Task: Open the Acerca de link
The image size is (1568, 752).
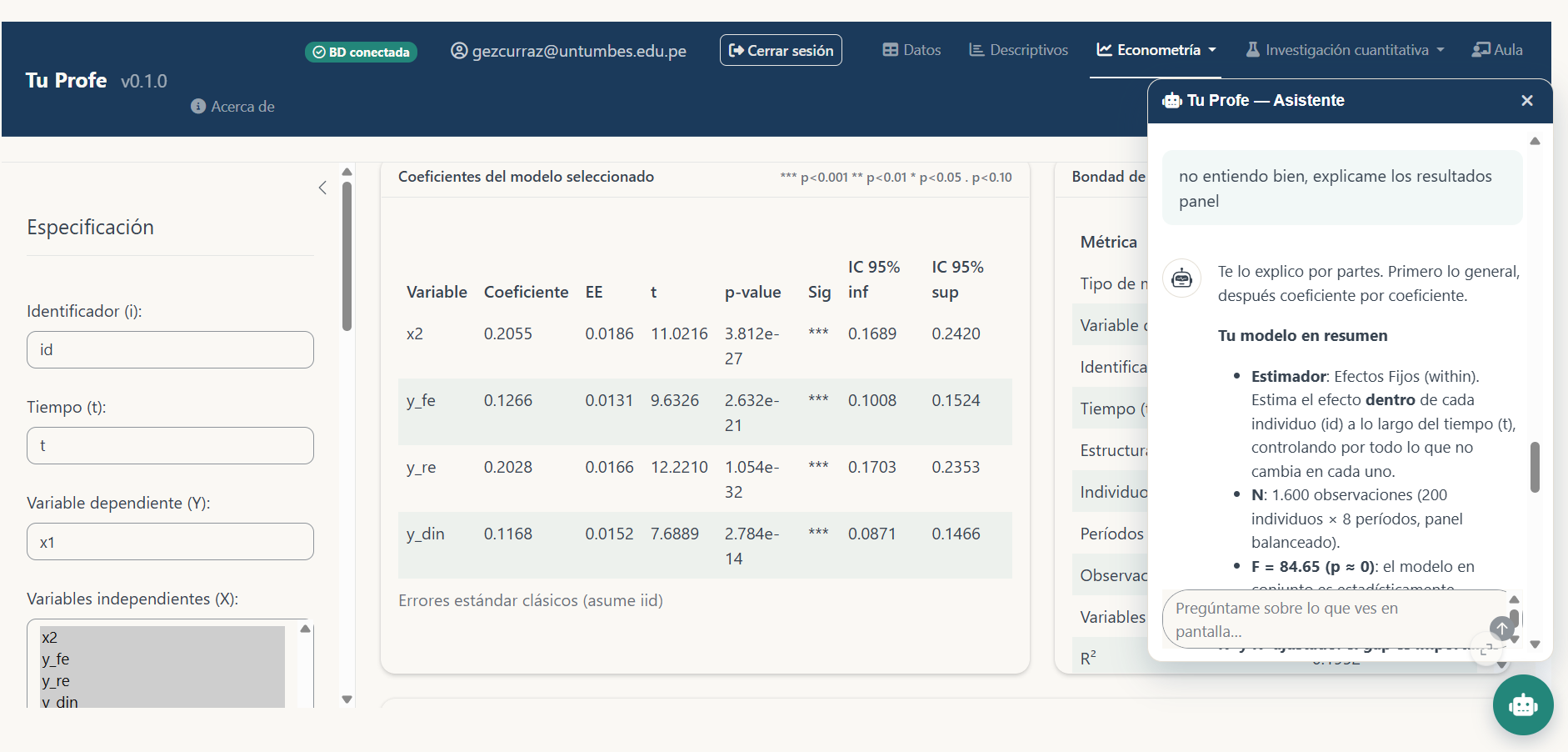Action: (x=232, y=107)
